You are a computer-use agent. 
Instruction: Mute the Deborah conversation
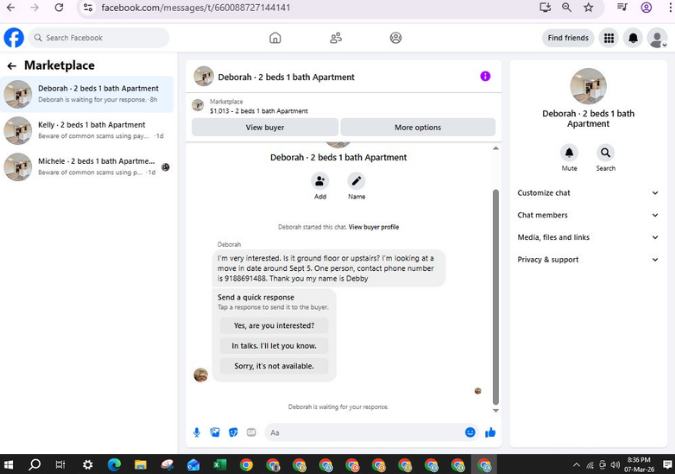(569, 152)
